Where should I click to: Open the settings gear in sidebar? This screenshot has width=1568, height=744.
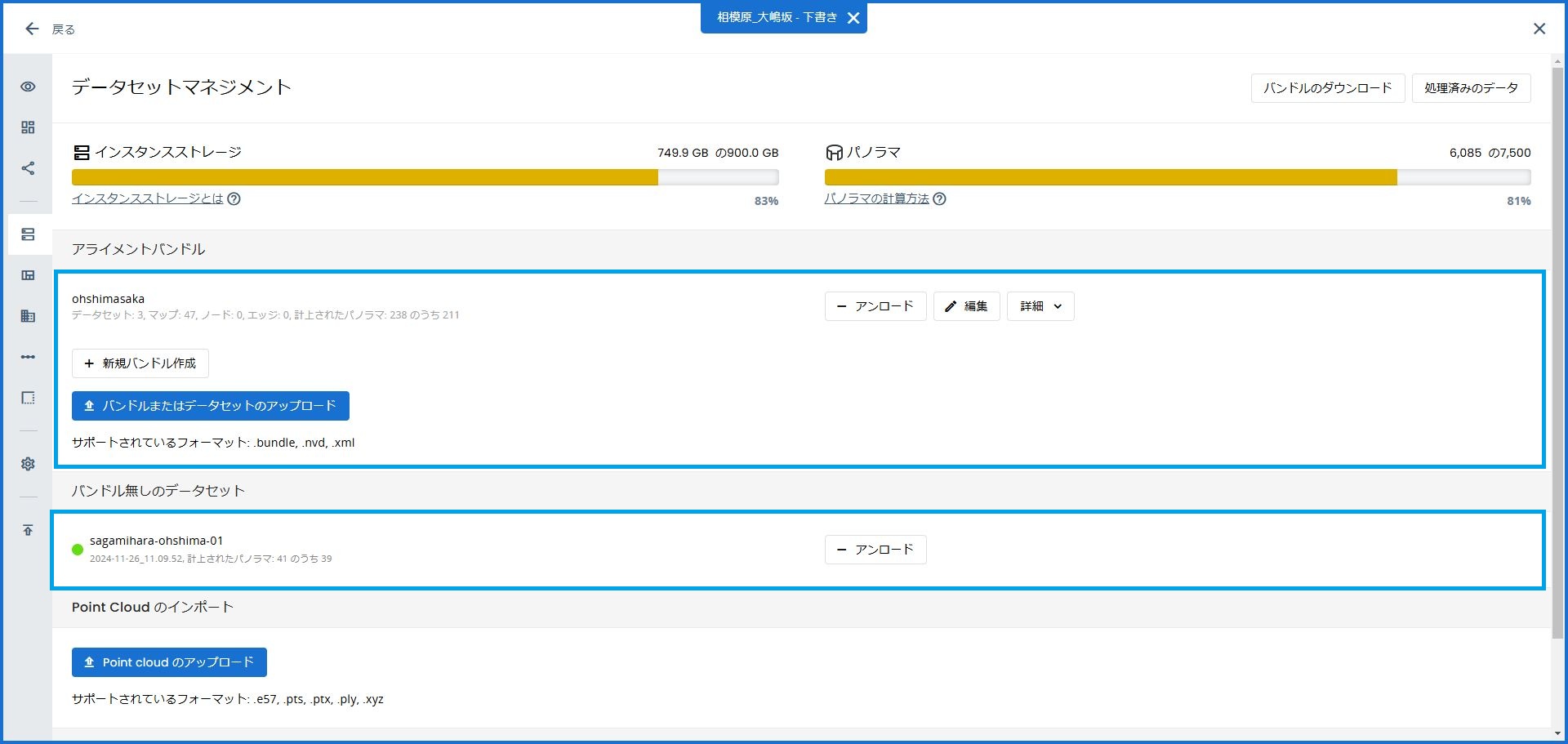pos(28,464)
